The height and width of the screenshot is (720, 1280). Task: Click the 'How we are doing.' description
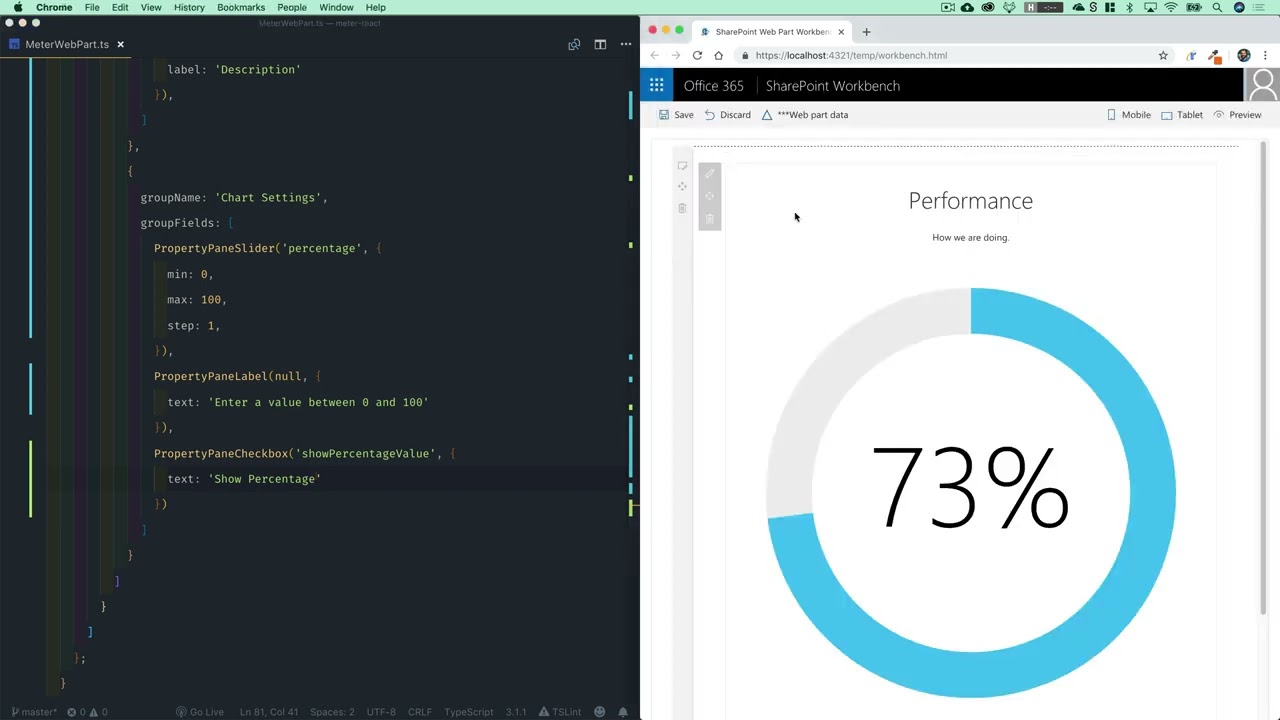(970, 238)
